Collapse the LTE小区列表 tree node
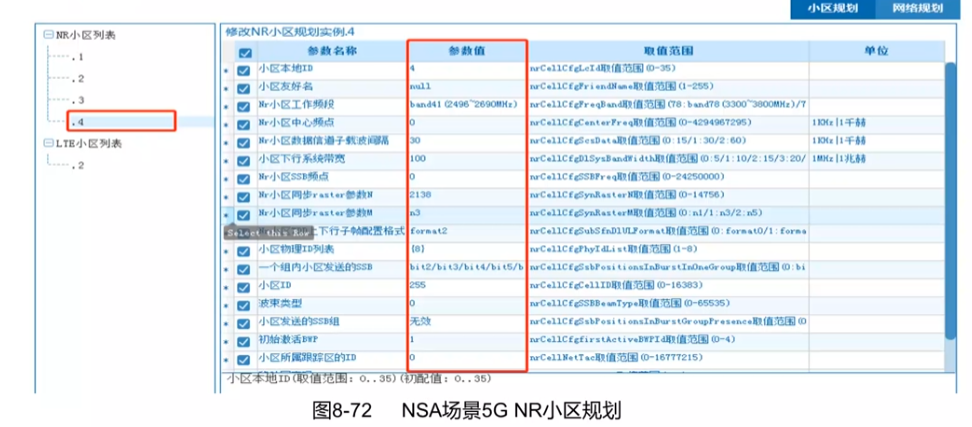 tap(48, 144)
